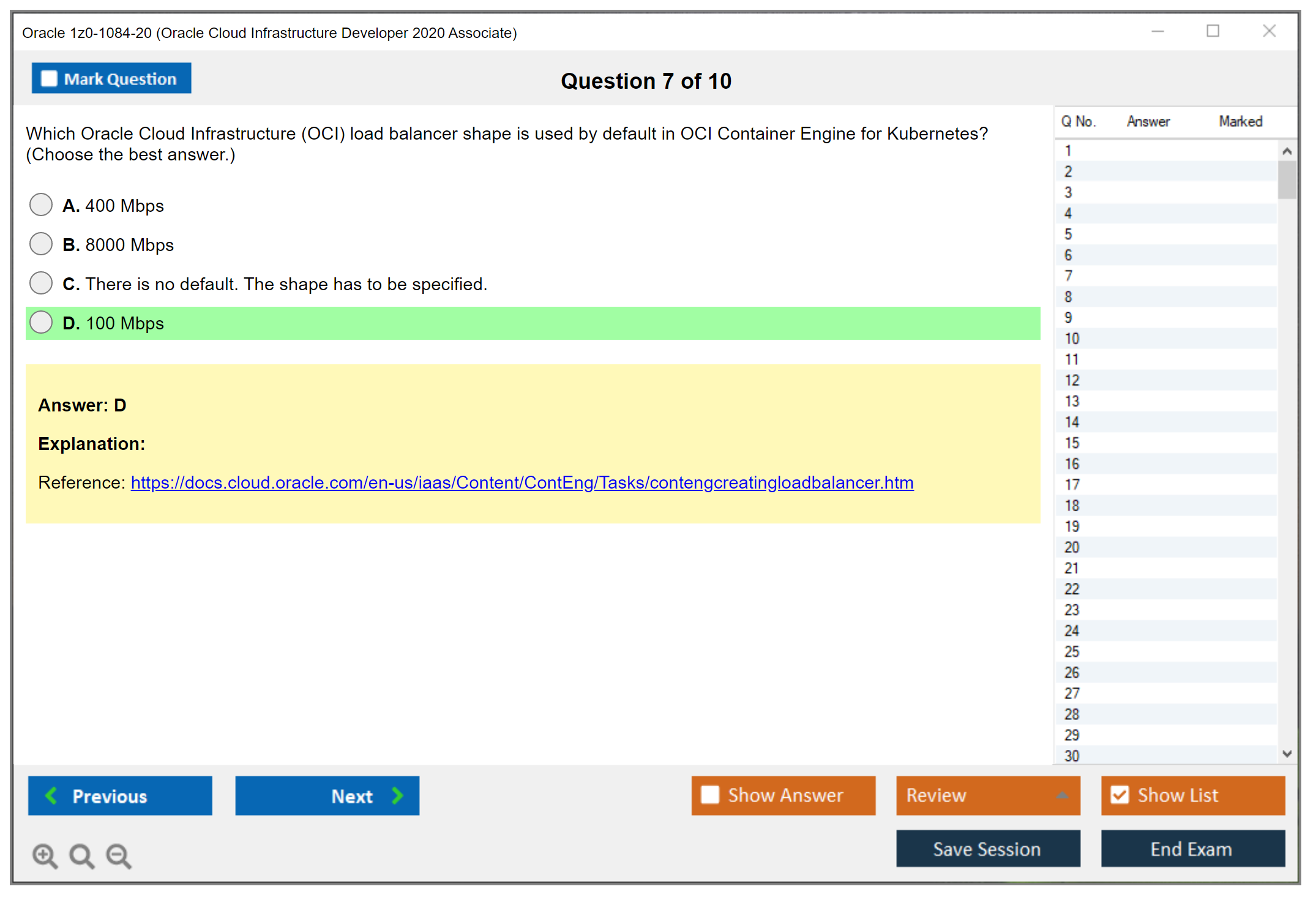Screen dimensions: 1316x900
Task: Enable the Show Answer checkbox
Action: pyautogui.click(x=710, y=795)
